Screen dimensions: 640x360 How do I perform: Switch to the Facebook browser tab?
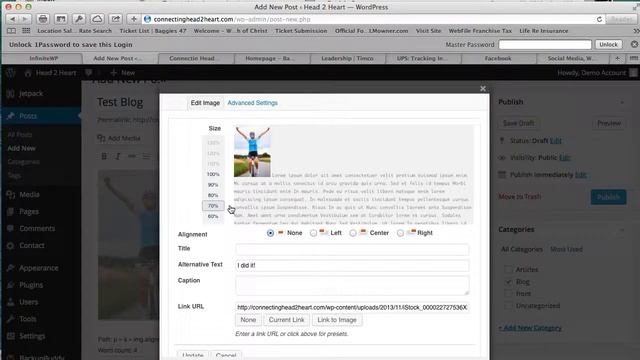[498, 58]
